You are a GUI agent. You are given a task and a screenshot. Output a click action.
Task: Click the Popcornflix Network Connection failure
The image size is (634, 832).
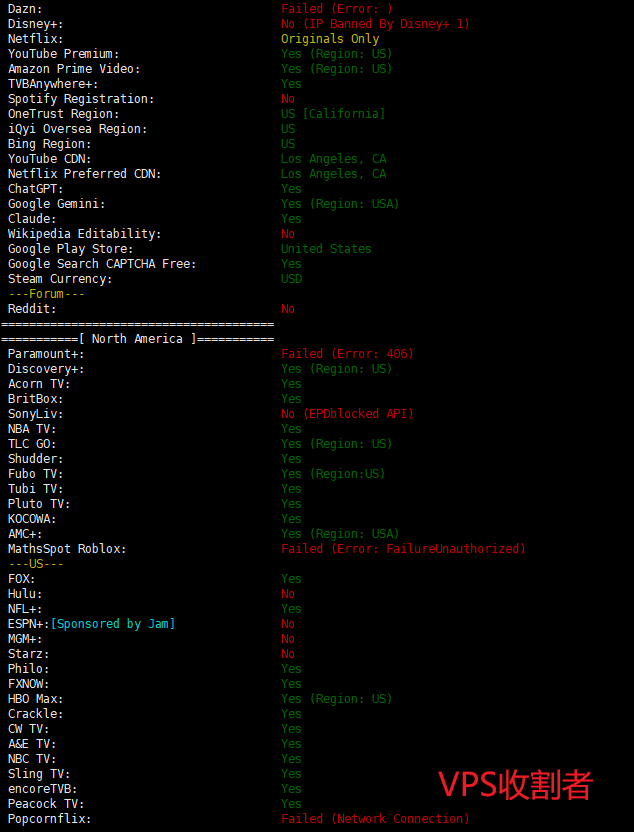[374, 819]
